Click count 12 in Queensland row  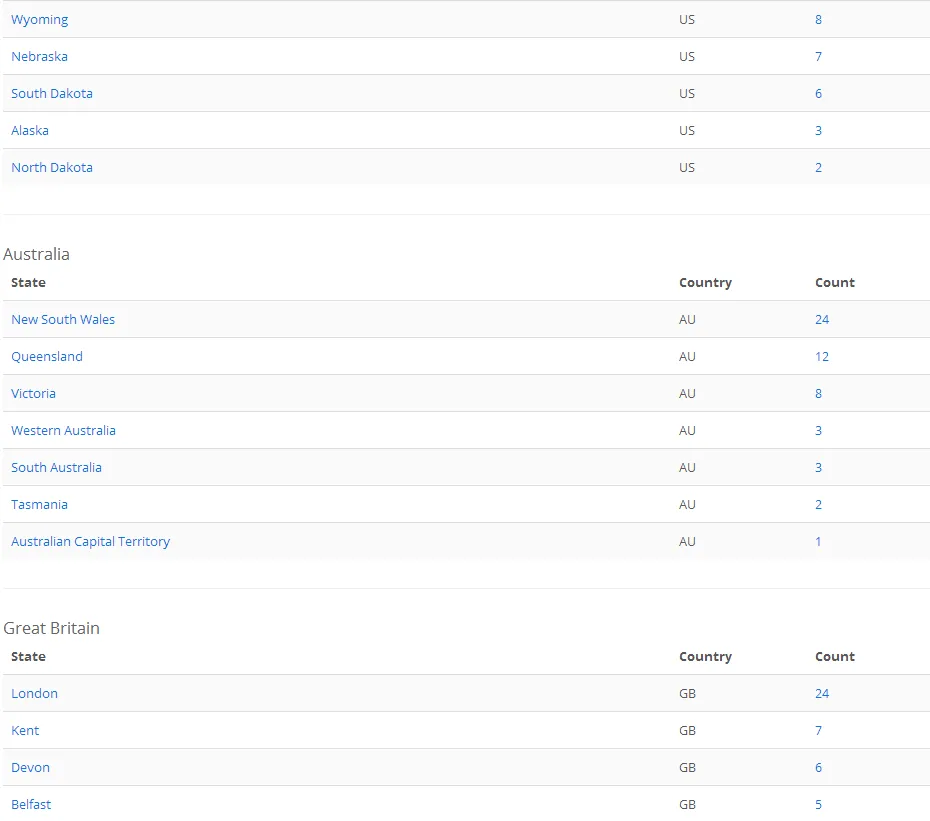822,357
